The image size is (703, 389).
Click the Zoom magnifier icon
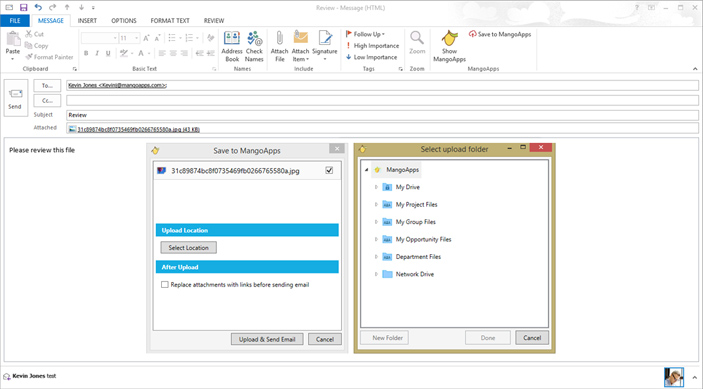point(417,38)
